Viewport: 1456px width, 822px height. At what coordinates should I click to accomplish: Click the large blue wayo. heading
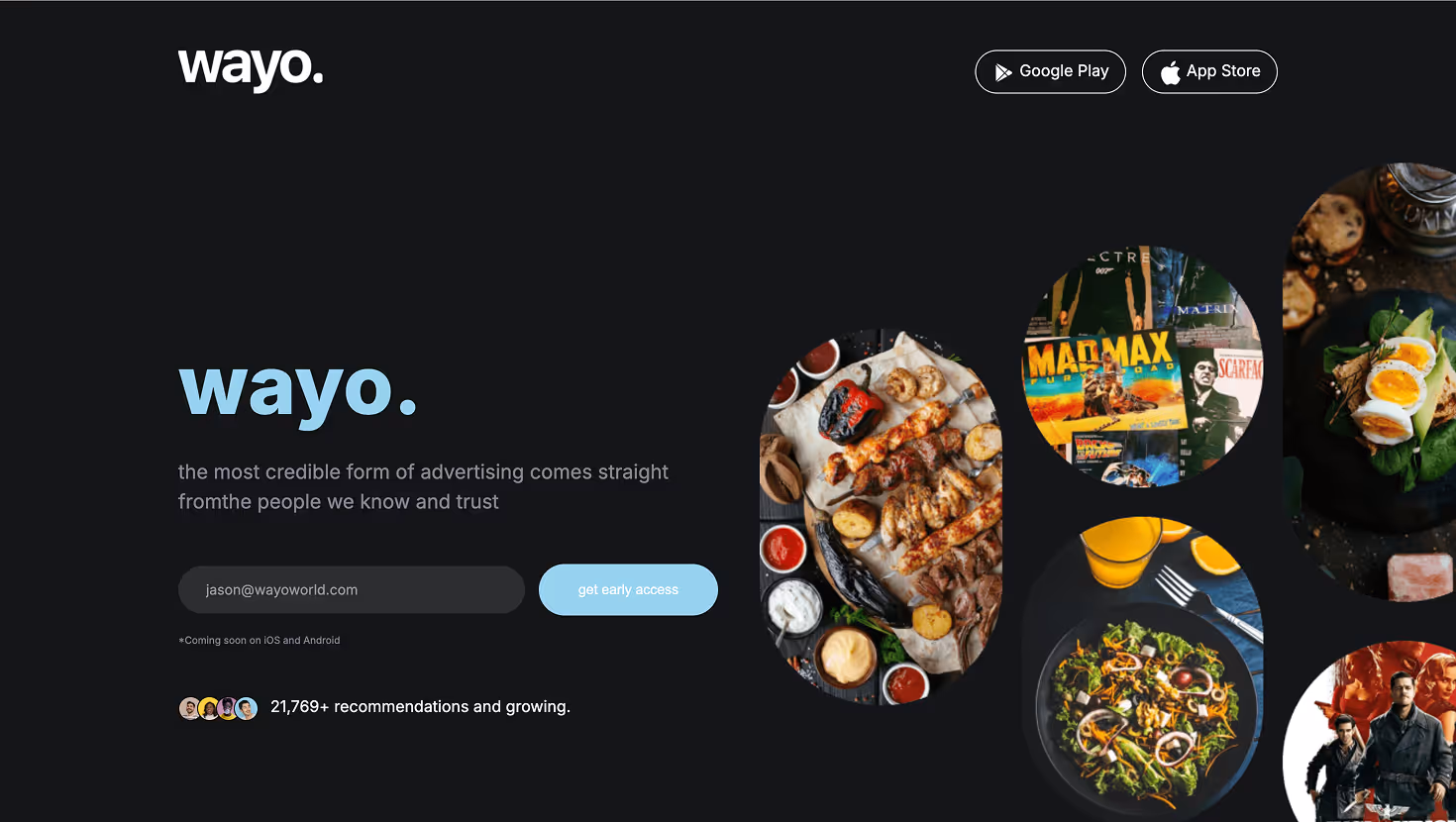[x=298, y=391]
